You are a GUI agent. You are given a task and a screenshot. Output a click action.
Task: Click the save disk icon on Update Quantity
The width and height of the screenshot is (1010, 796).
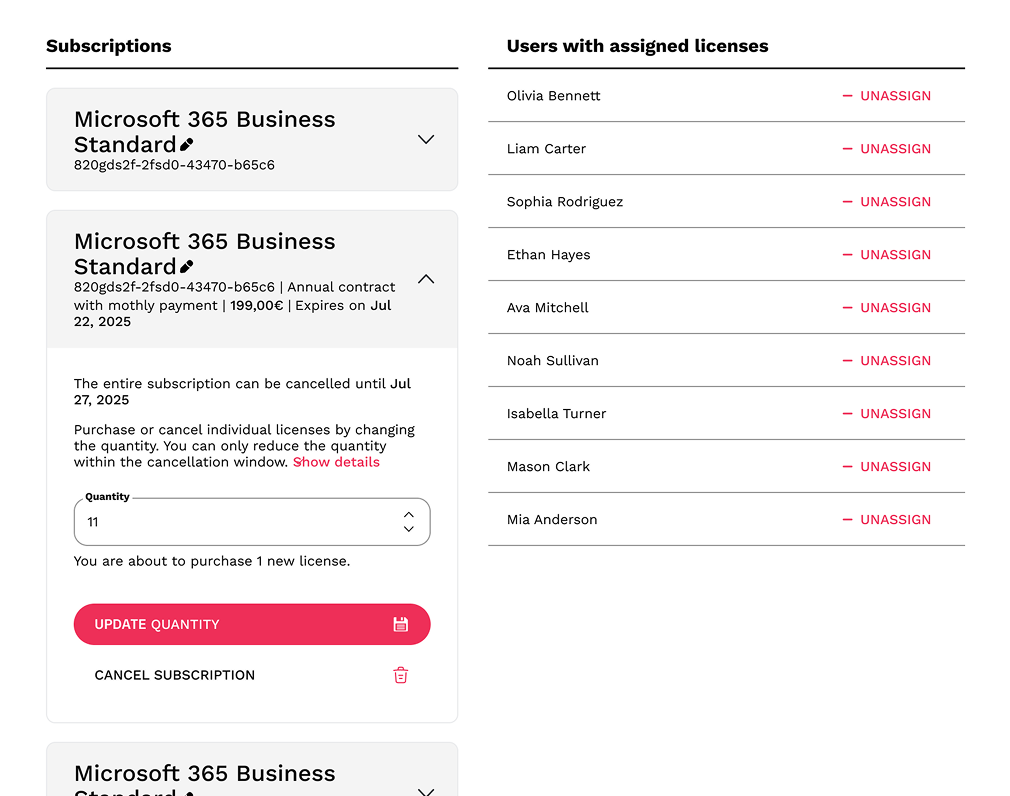coord(400,625)
